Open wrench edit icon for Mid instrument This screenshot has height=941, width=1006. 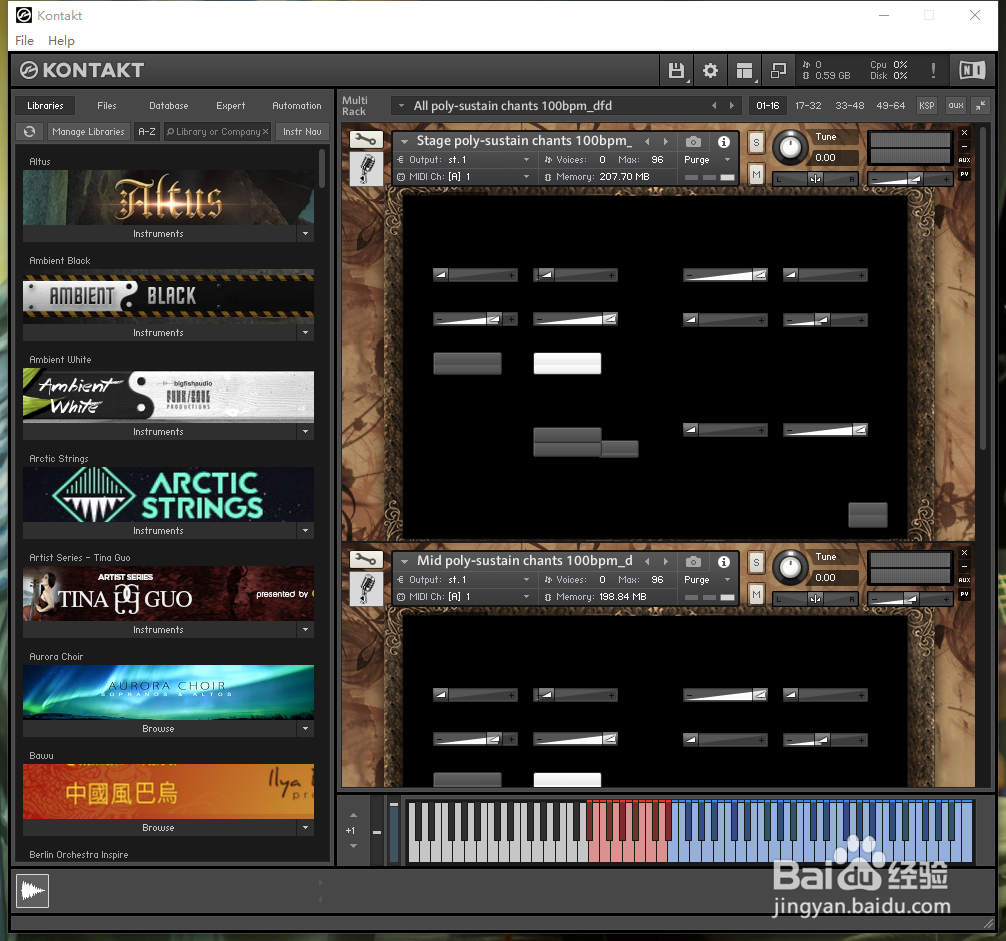(366, 559)
